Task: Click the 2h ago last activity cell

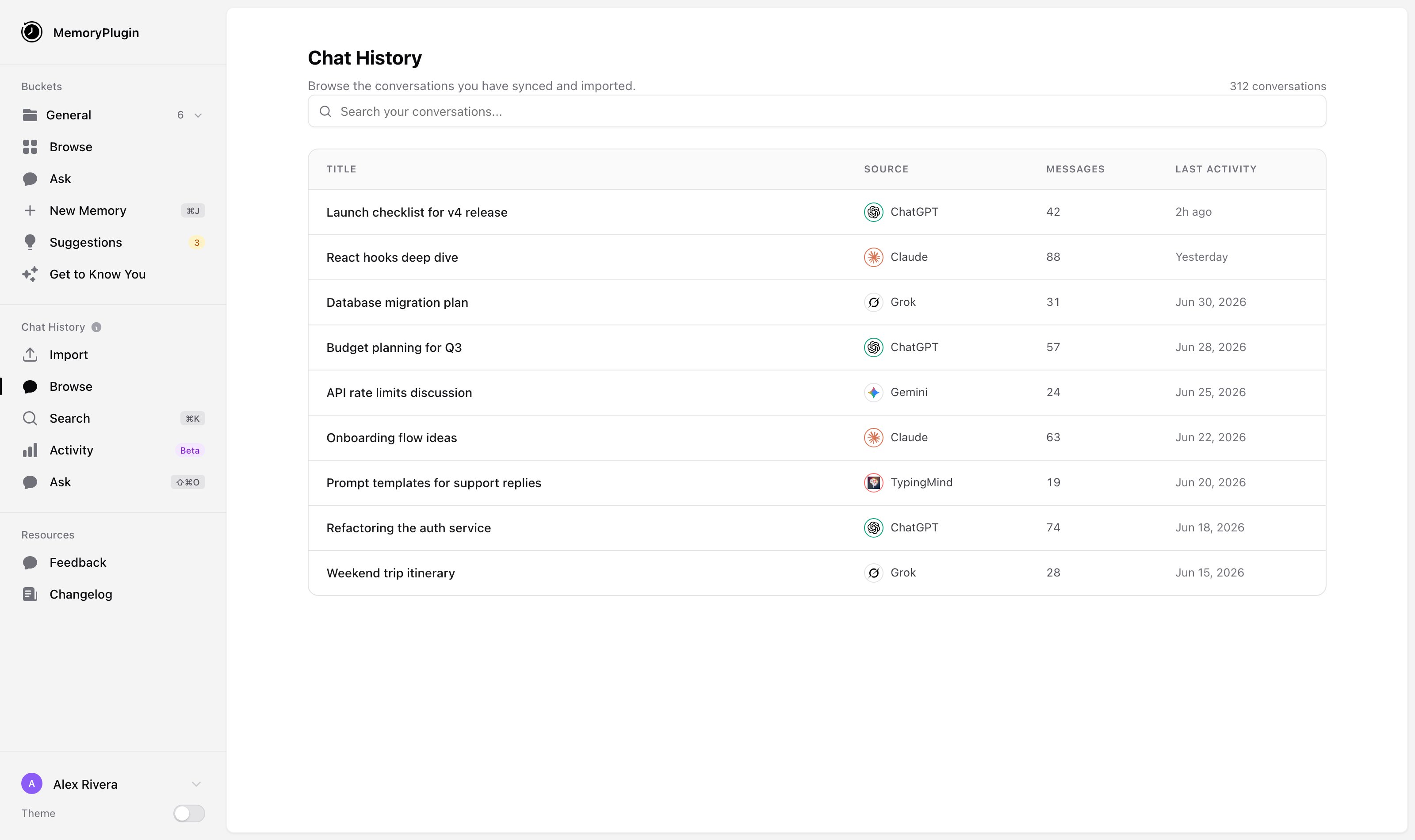Action: [1193, 212]
